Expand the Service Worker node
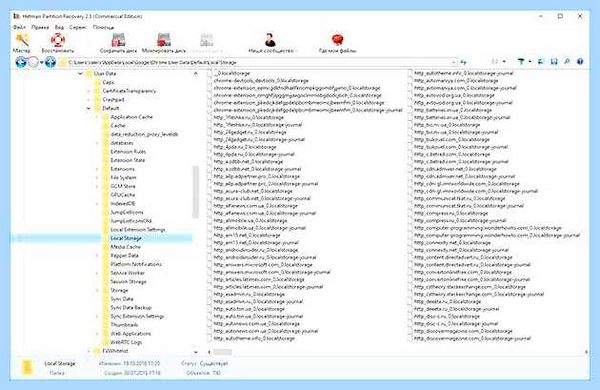The width and height of the screenshot is (600, 390). 97,273
